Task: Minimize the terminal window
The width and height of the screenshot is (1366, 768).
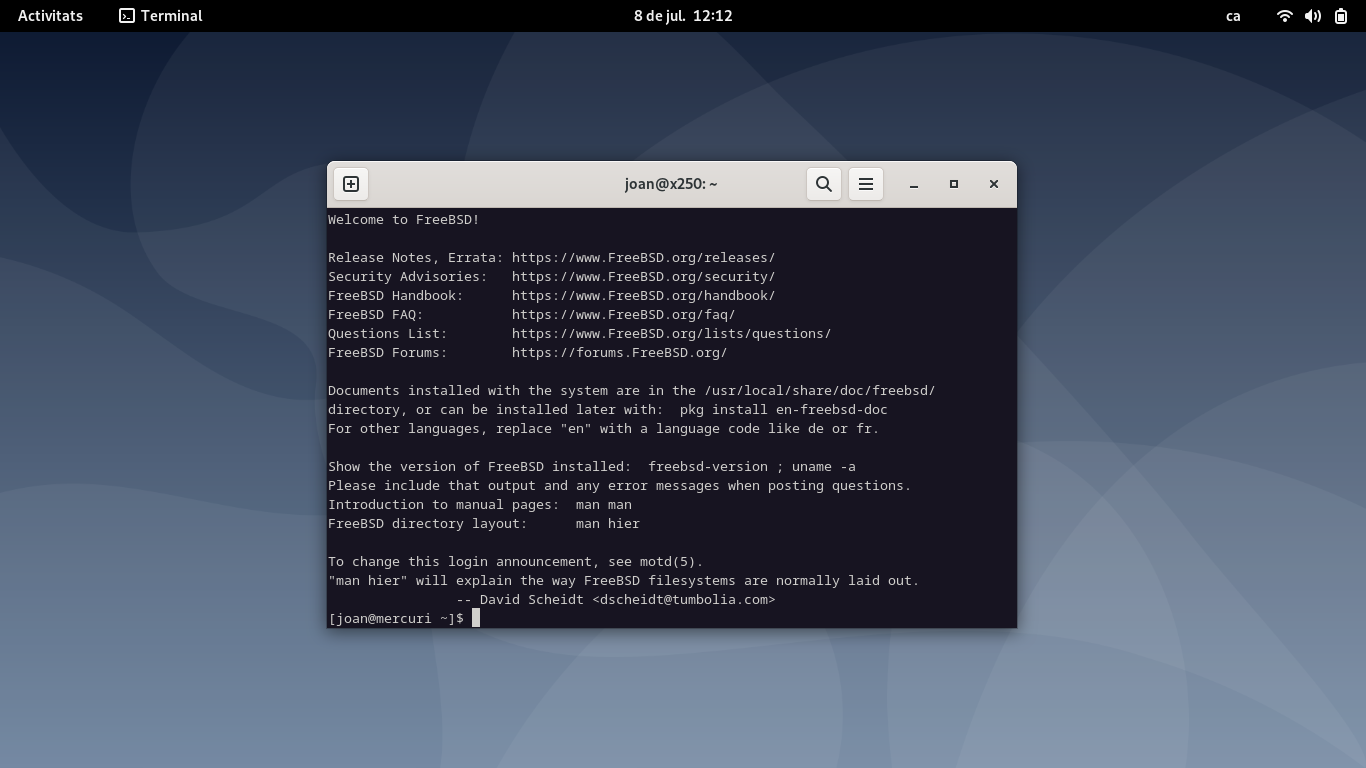Action: pyautogui.click(x=914, y=184)
